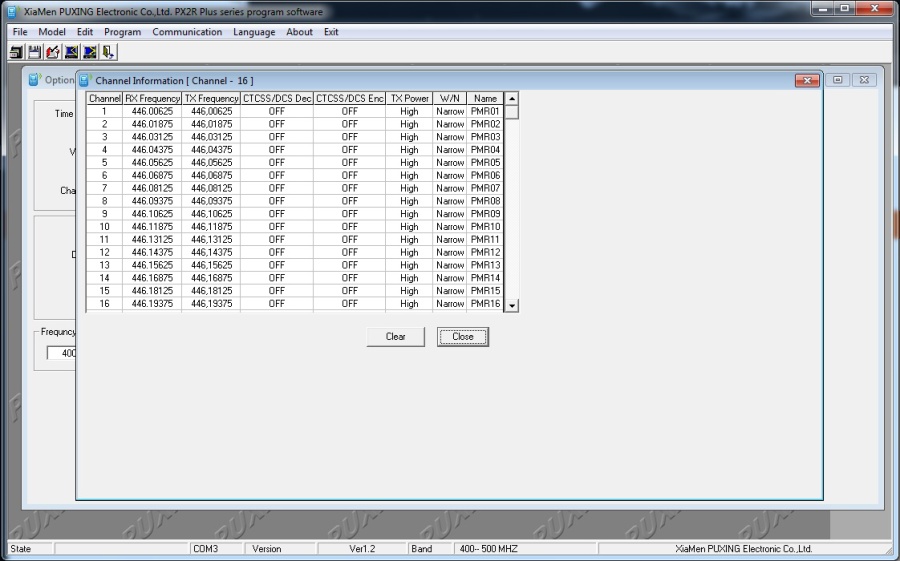Click the Ver1.2 status bar entry

click(362, 549)
